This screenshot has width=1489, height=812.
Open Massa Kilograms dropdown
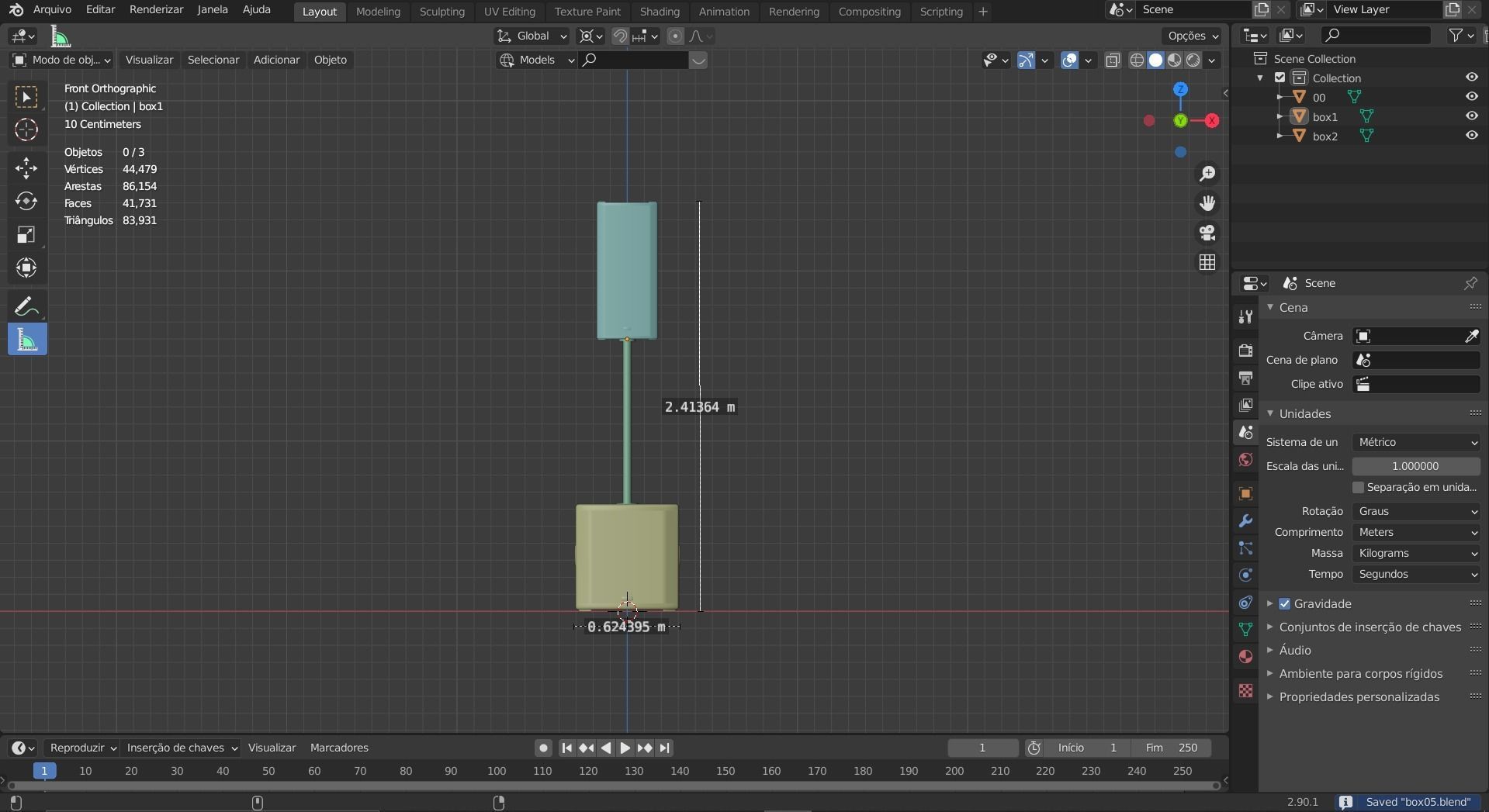1416,553
